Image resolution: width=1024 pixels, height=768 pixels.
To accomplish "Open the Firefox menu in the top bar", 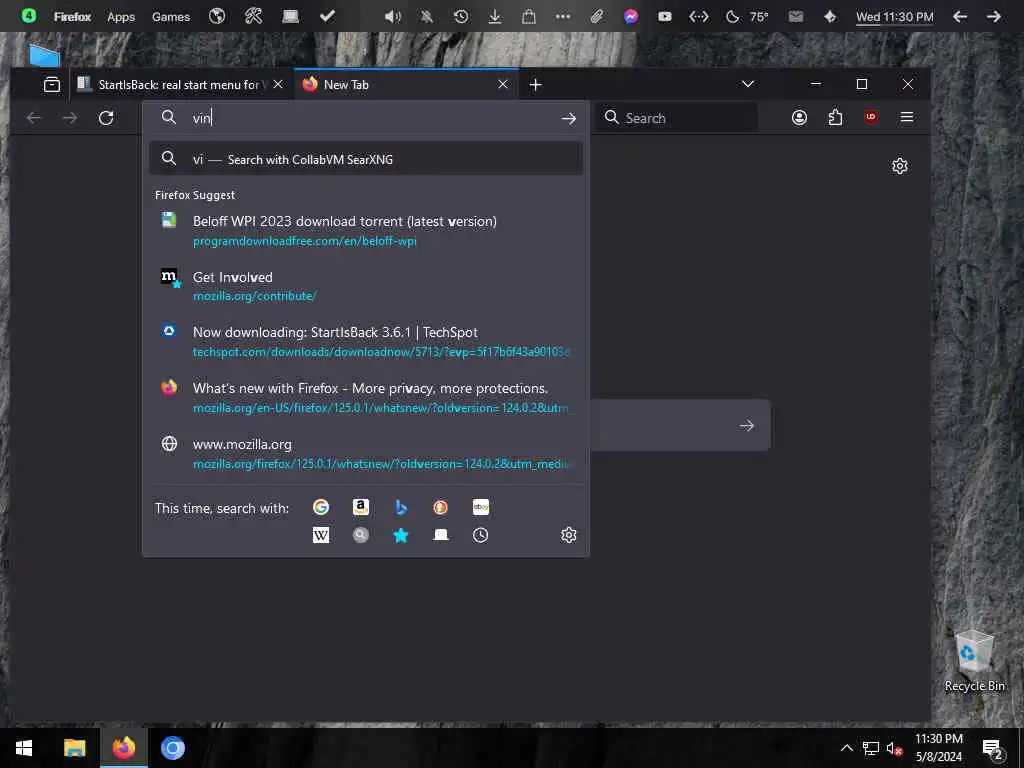I will click(72, 17).
